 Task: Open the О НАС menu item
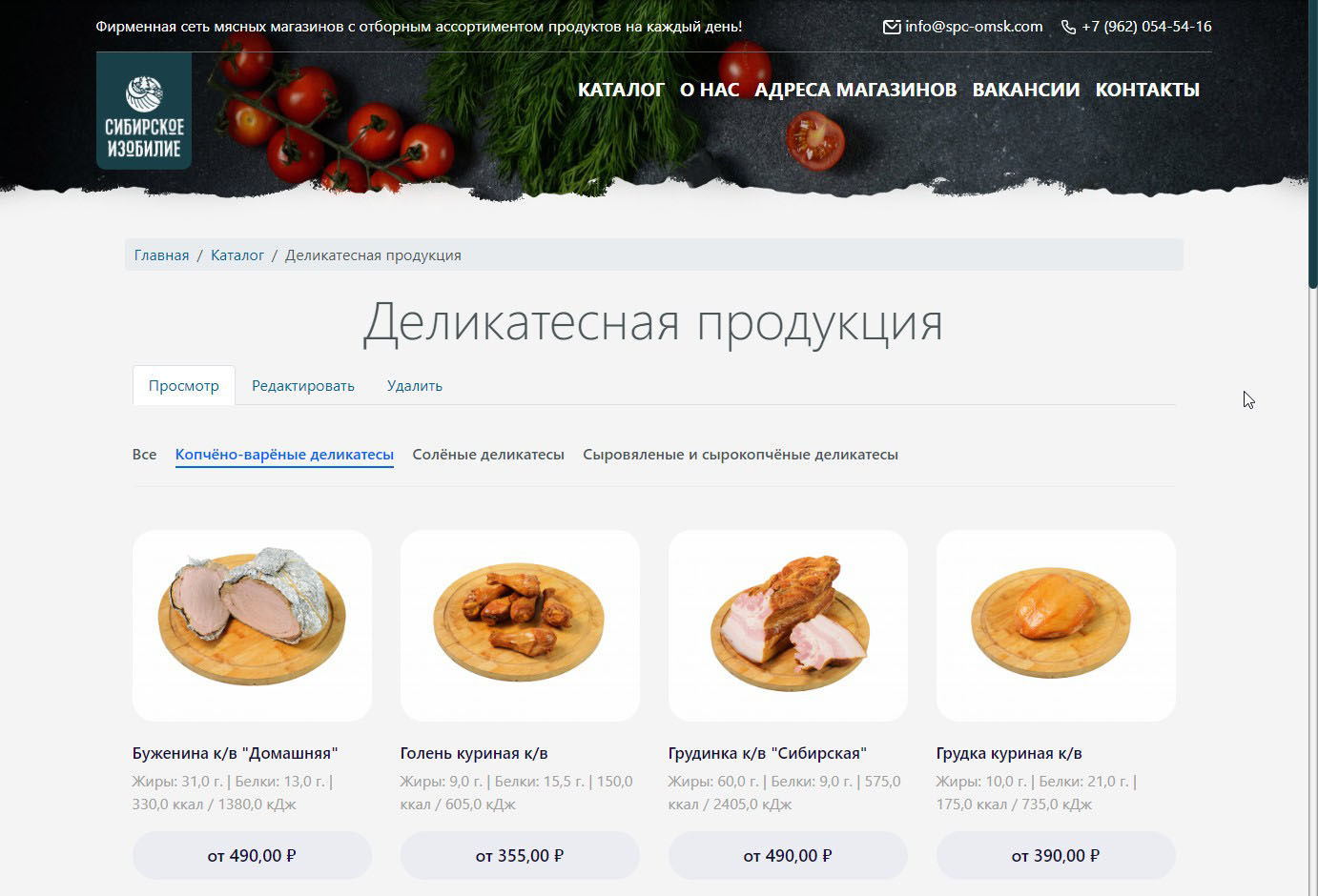[710, 90]
